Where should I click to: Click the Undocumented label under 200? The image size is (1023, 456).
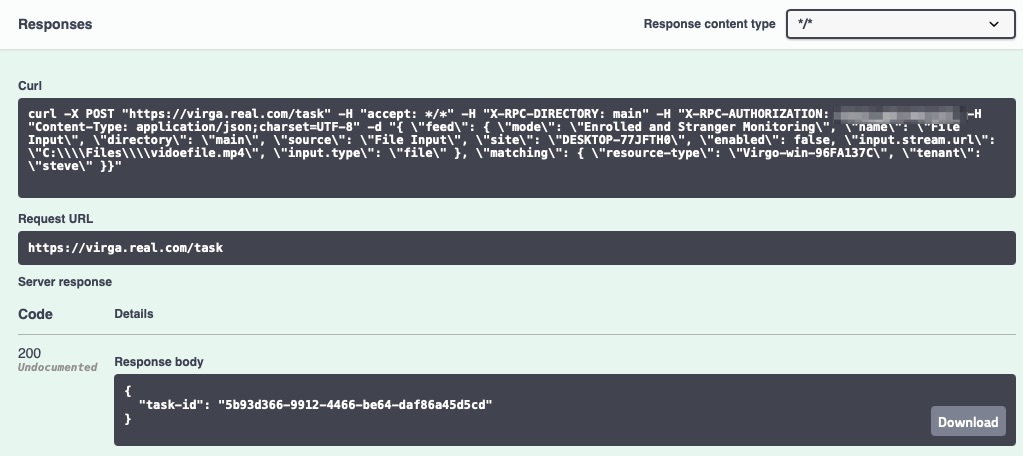tap(57, 368)
